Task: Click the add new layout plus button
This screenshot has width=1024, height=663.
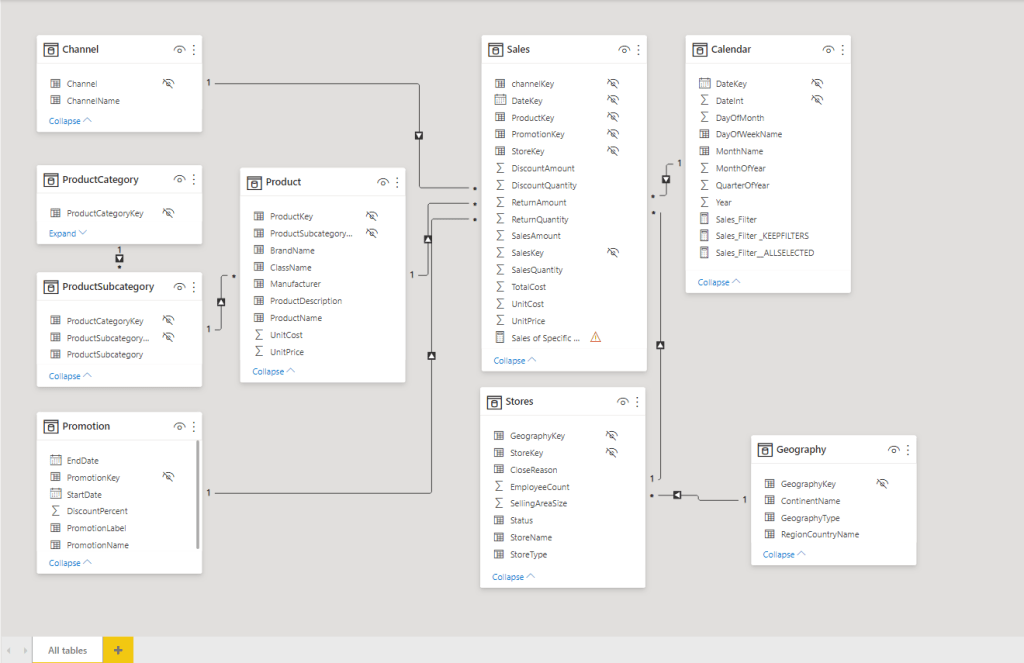Action: (118, 650)
